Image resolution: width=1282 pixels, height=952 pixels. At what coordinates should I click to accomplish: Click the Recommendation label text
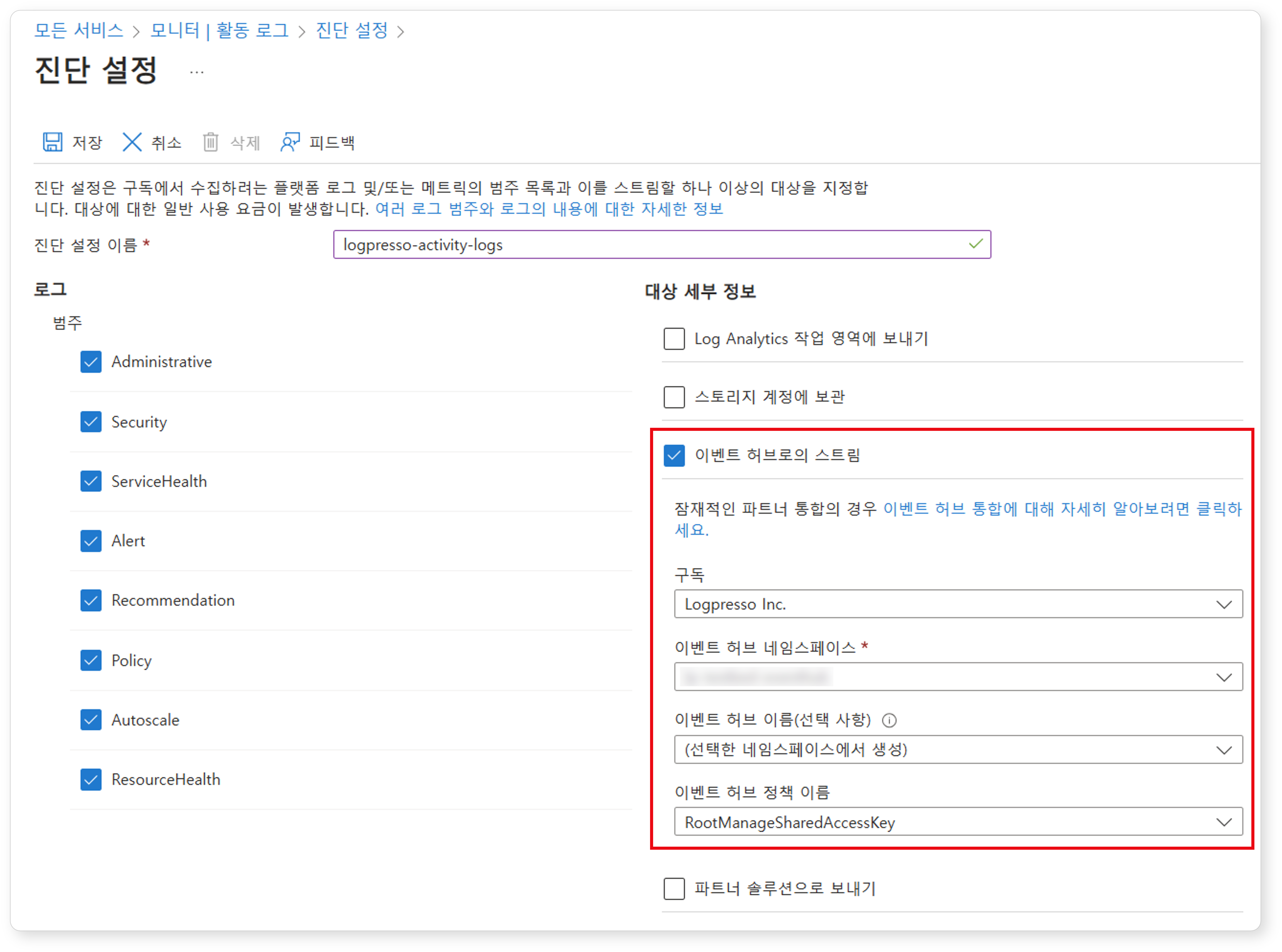pos(173,601)
